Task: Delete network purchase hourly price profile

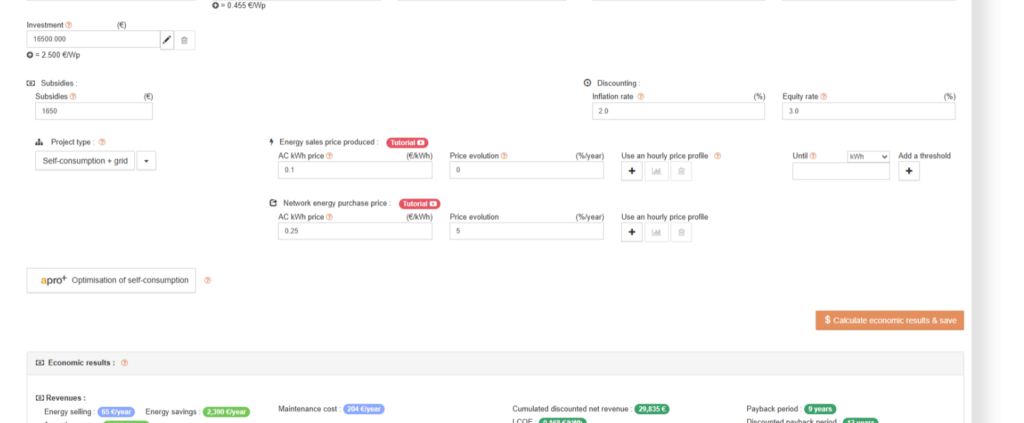Action: click(x=681, y=232)
